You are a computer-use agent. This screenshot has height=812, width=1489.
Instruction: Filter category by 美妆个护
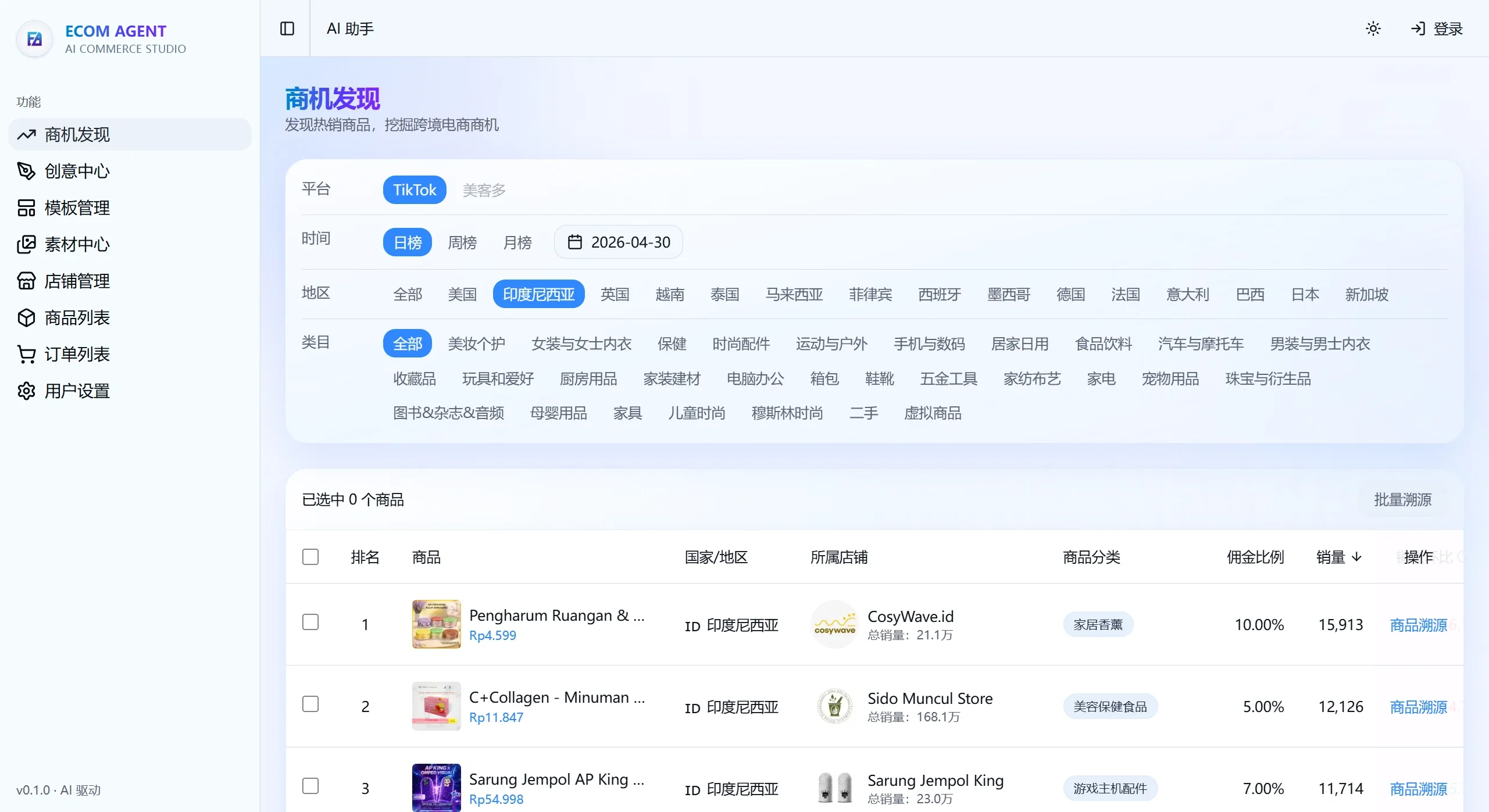477,344
